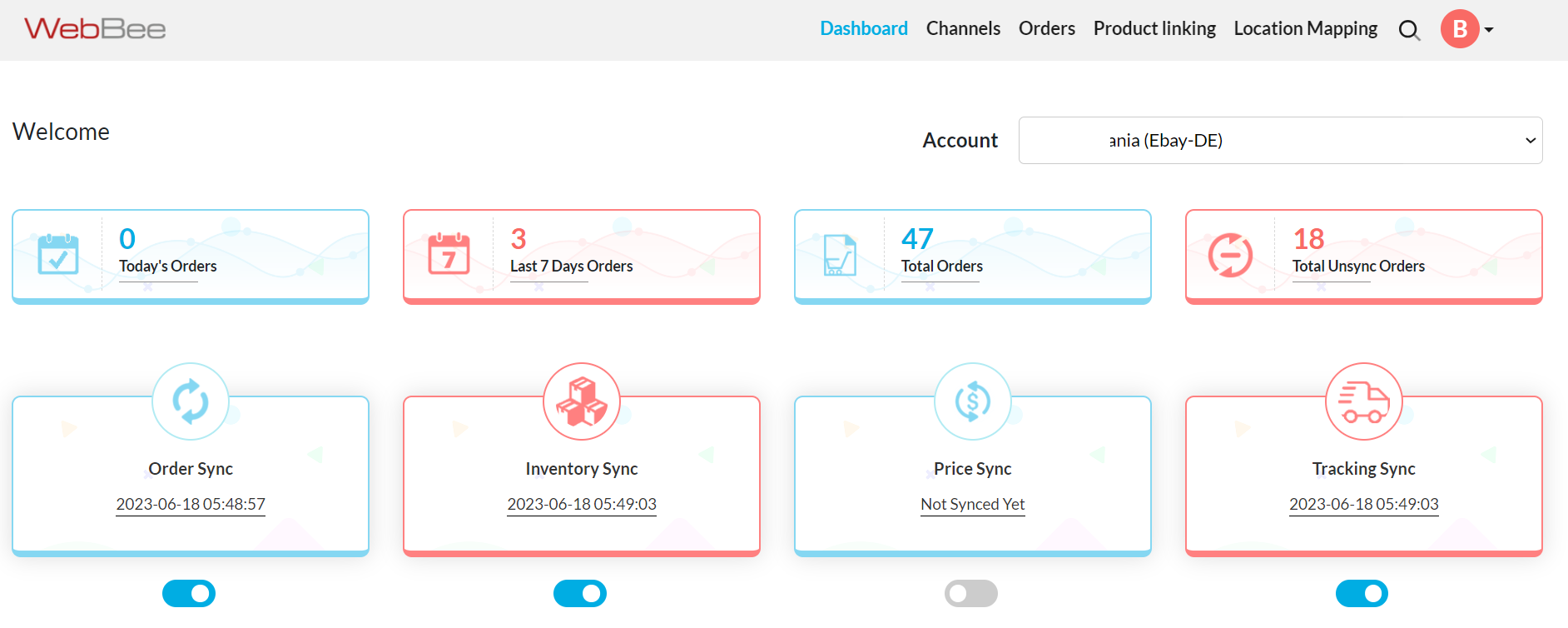Click the Total Unsync Orders icon
This screenshot has height=628, width=1568.
tap(1230, 255)
